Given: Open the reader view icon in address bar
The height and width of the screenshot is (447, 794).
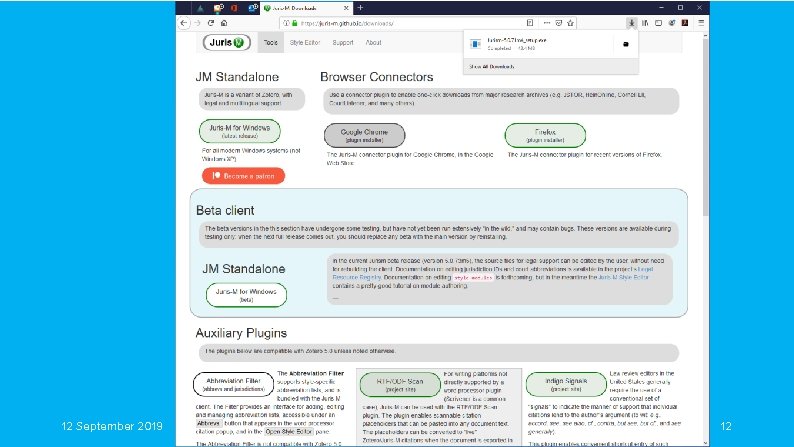Looking at the screenshot, I should tap(530, 23).
